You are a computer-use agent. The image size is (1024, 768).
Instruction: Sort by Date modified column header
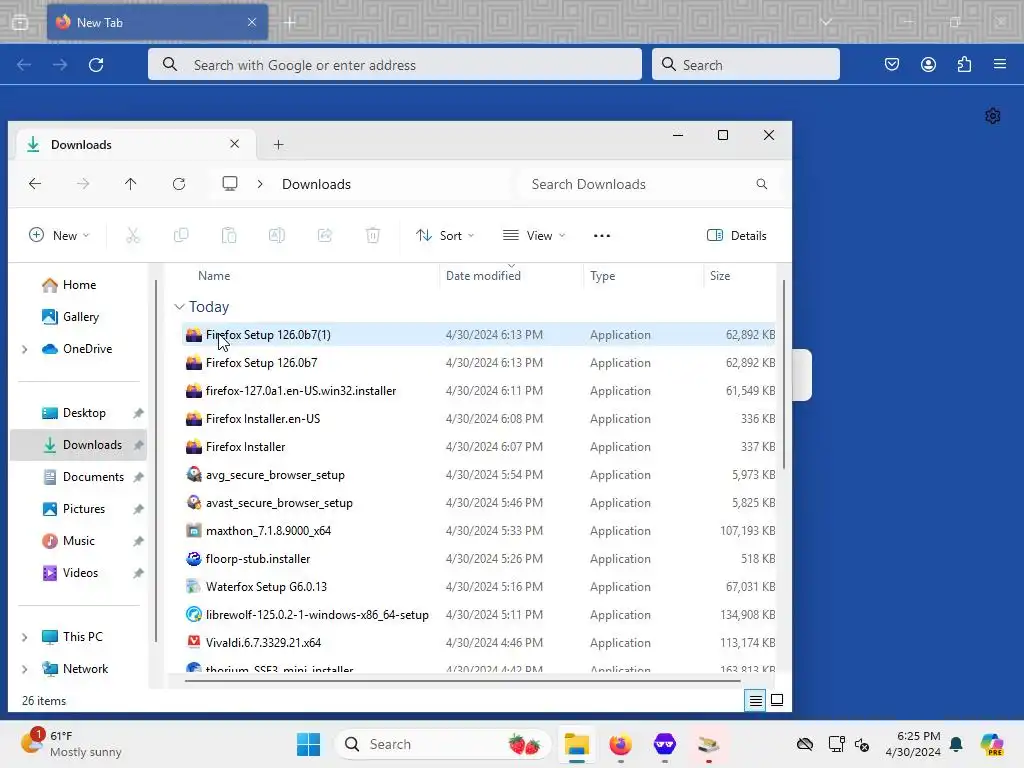[483, 276]
